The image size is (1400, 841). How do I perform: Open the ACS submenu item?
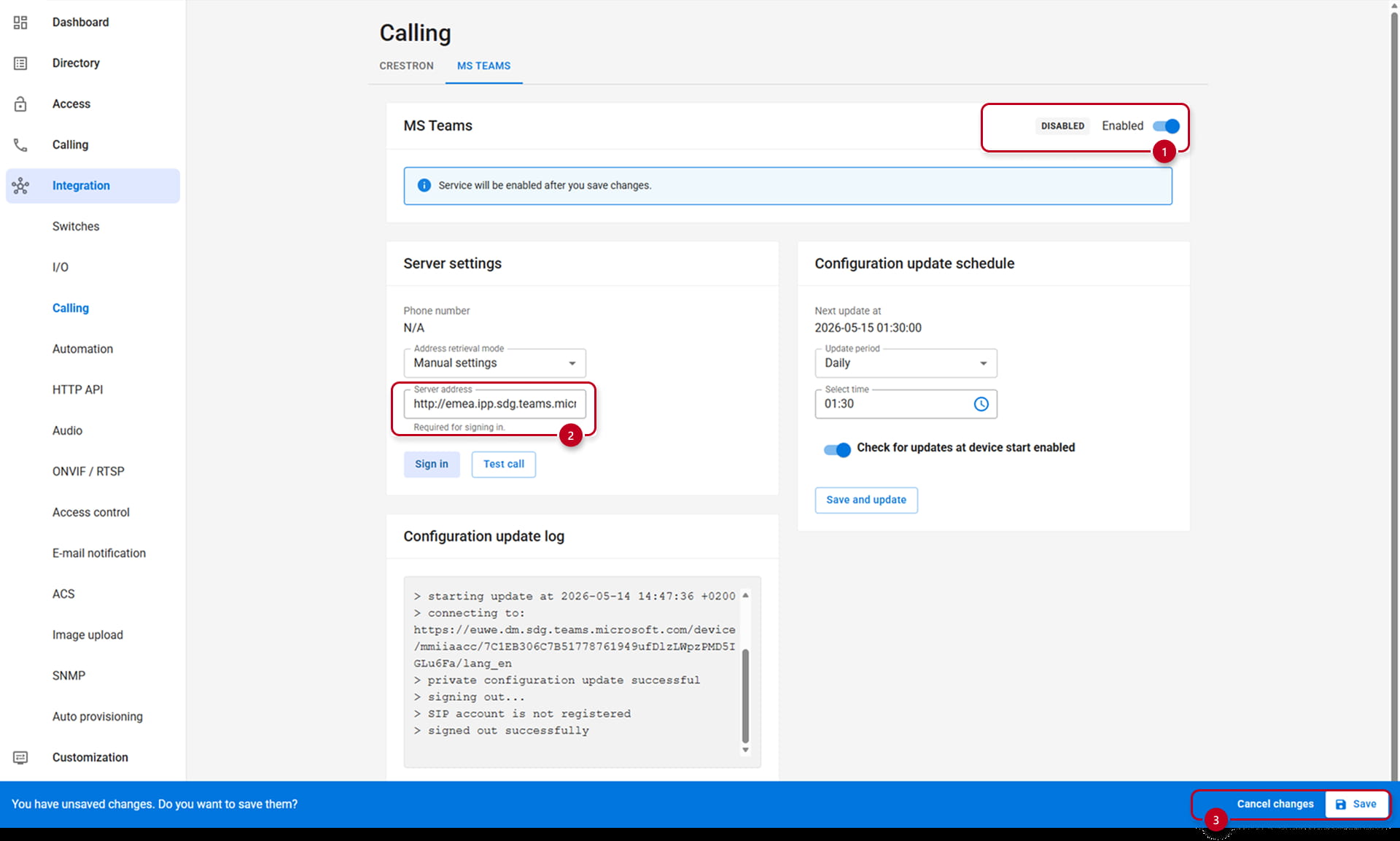tap(63, 594)
